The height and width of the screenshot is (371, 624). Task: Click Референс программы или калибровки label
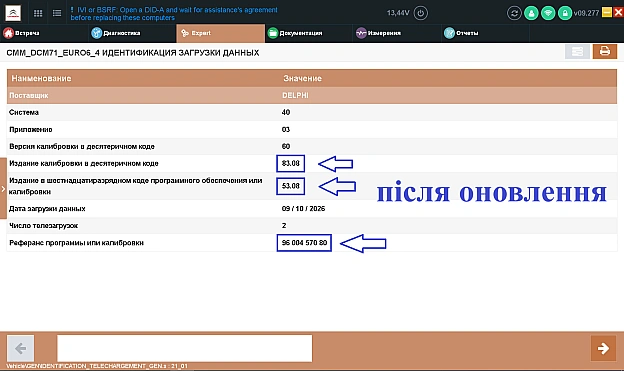(x=76, y=243)
